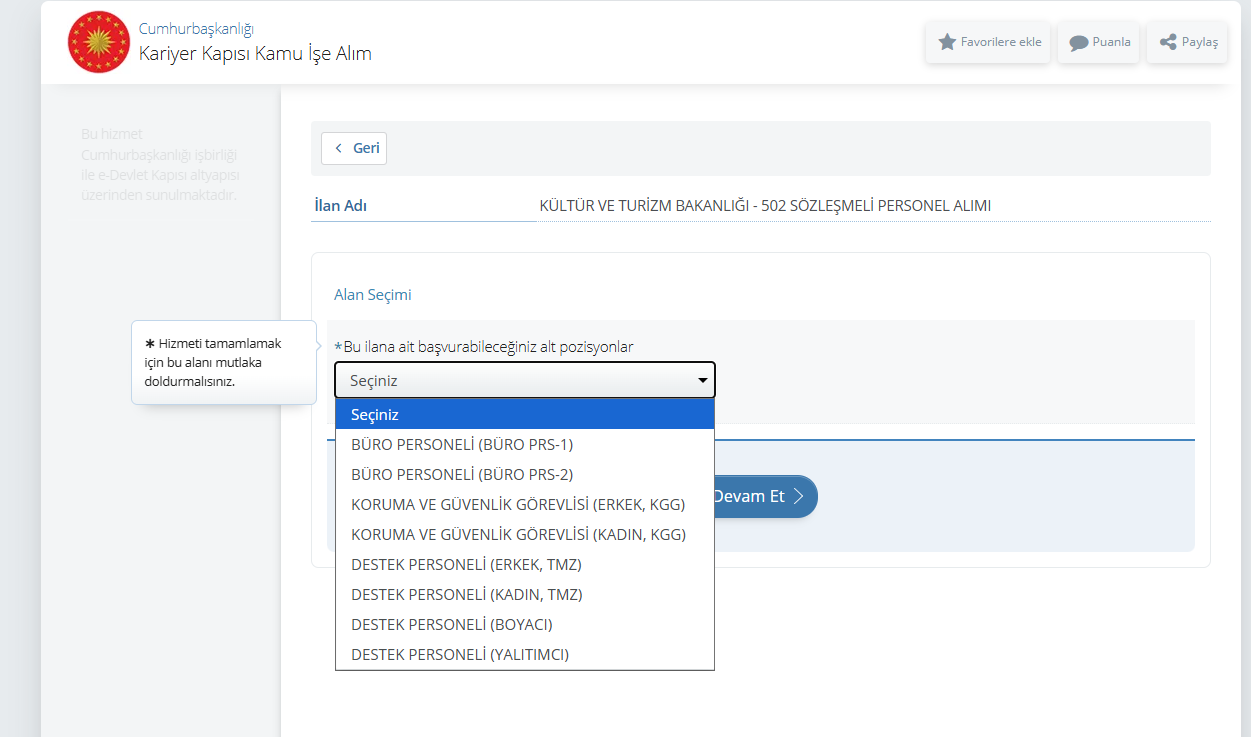Click the Hizmeti tamamlamak required-field tooltip
This screenshot has width=1251, height=737.
click(x=224, y=362)
